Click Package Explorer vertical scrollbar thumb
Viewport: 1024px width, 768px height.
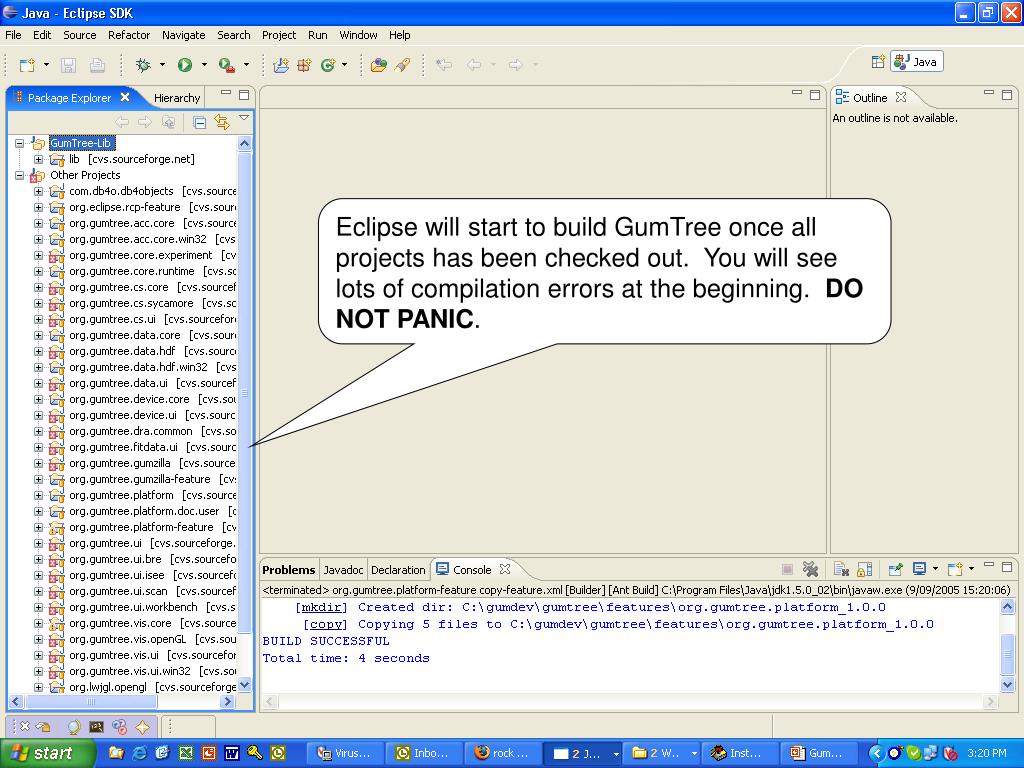click(245, 392)
